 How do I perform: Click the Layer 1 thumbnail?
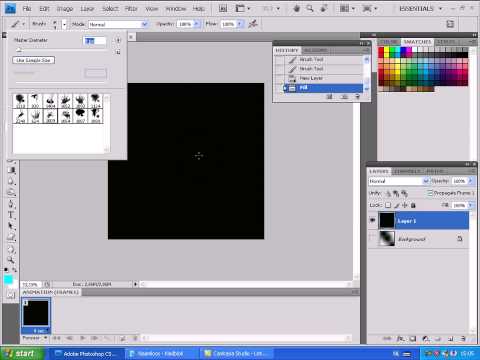387,220
